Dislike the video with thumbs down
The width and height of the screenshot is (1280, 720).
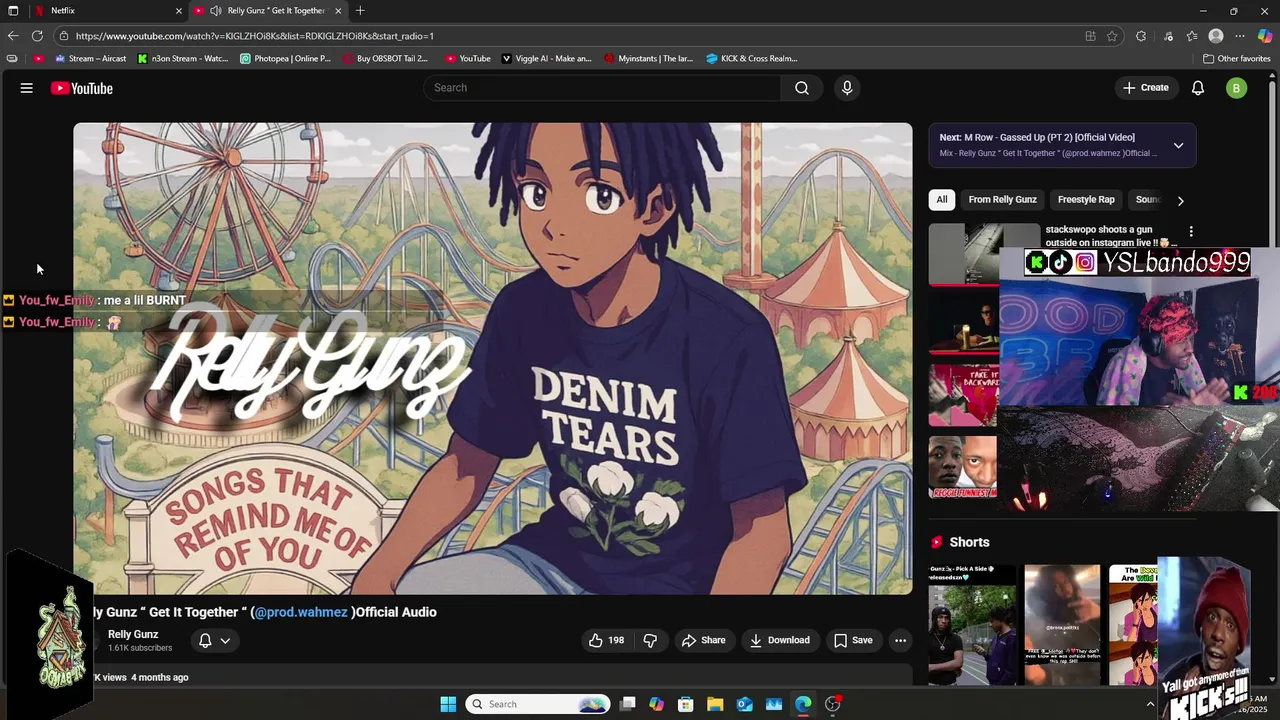650,640
